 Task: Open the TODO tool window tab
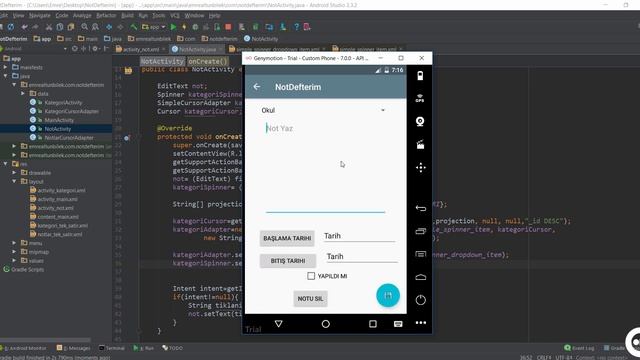173,348
